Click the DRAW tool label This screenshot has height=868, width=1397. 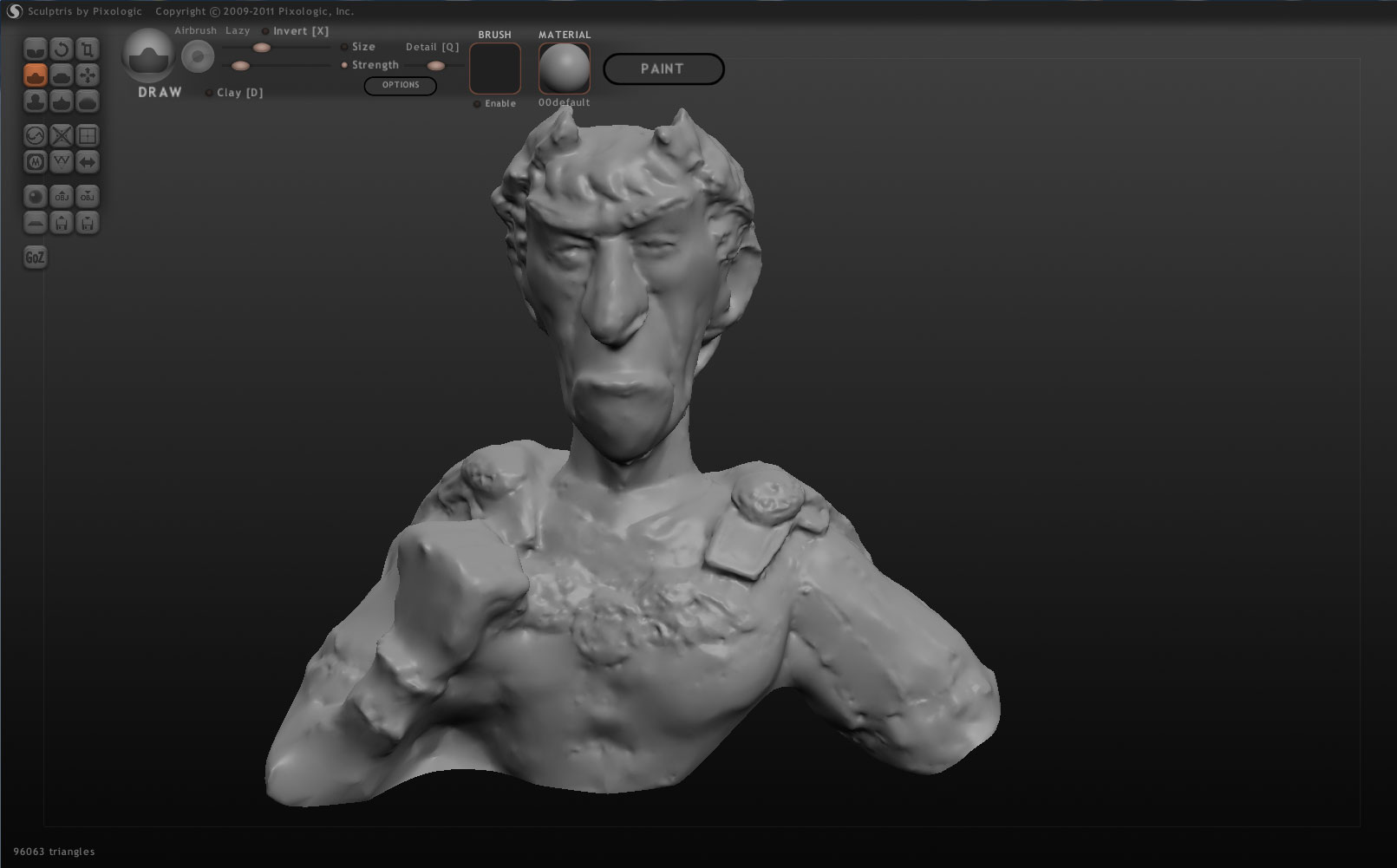click(x=158, y=91)
